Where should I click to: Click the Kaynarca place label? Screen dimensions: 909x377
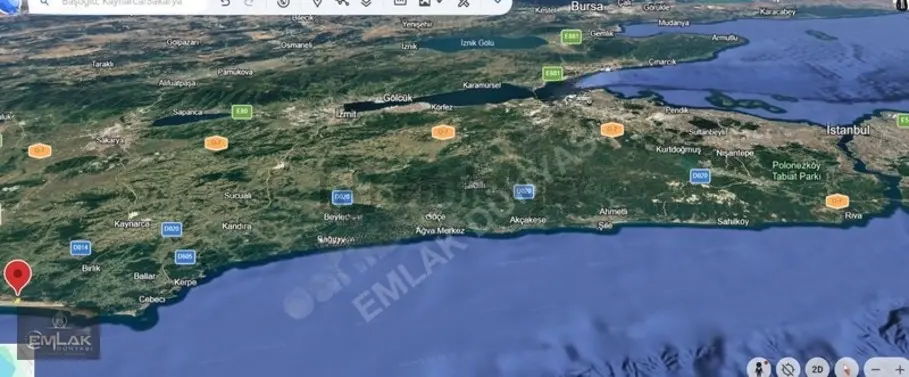pyautogui.click(x=132, y=224)
